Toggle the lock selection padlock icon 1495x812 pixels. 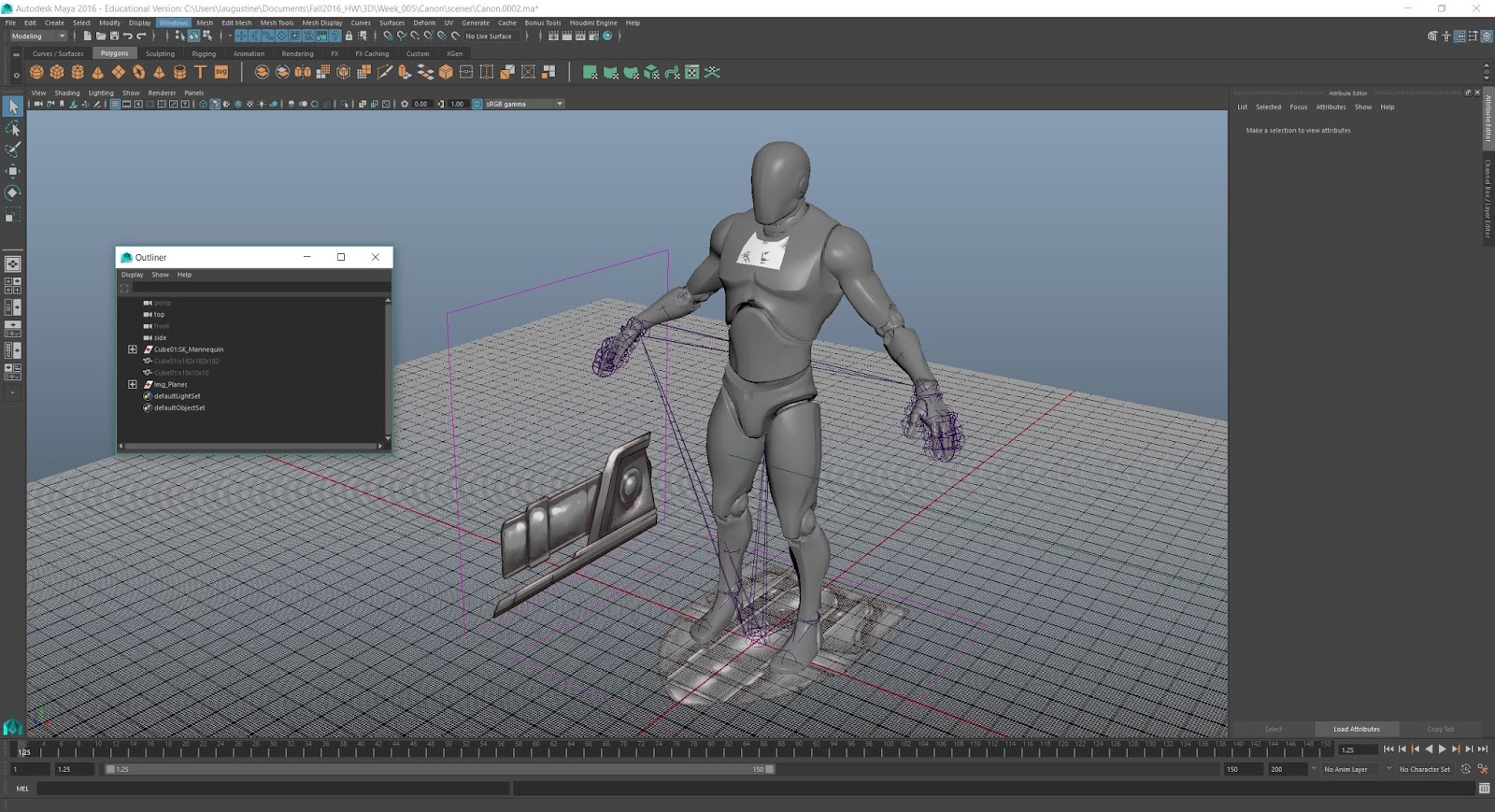pyautogui.click(x=349, y=36)
